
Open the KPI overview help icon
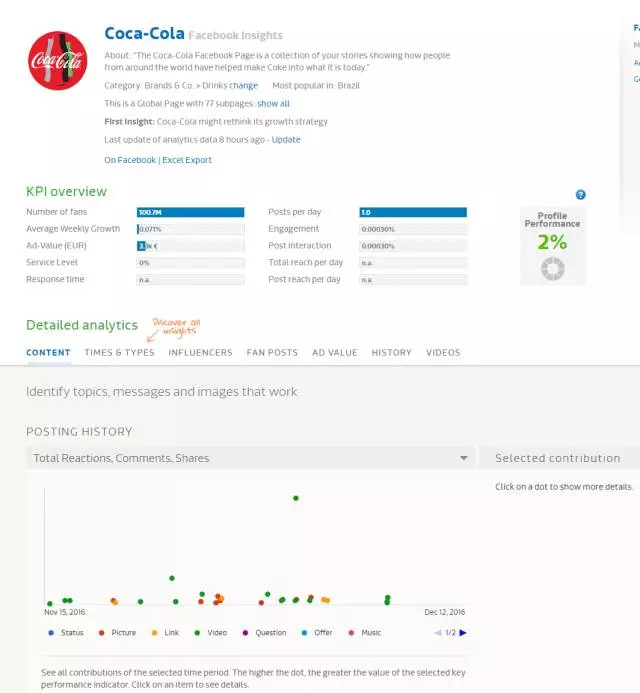point(580,195)
